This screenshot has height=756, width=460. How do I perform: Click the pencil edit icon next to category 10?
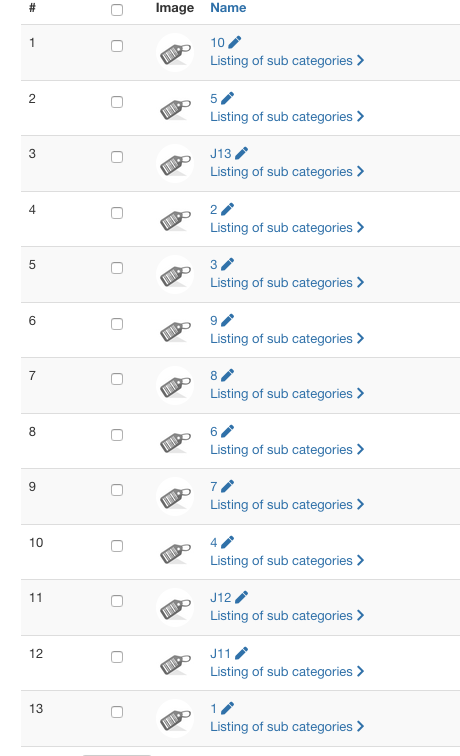pyautogui.click(x=234, y=42)
